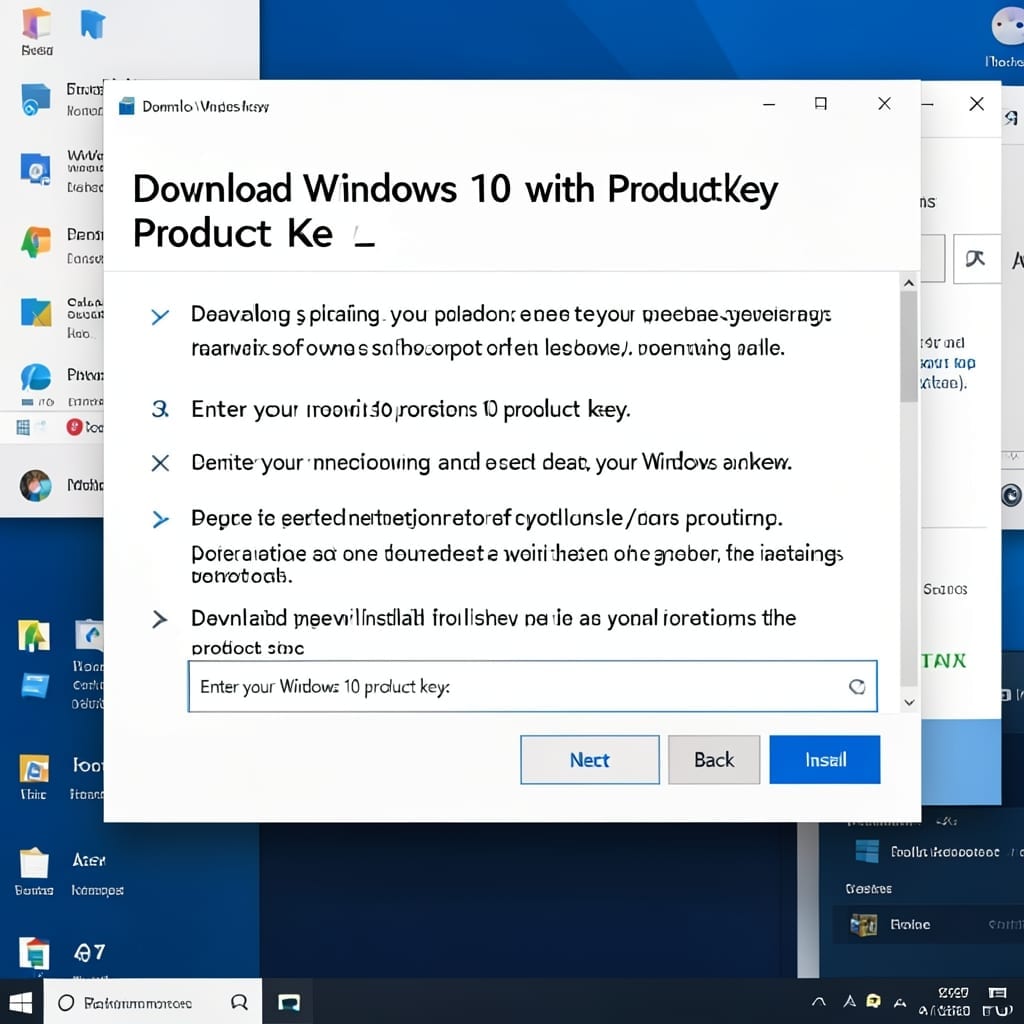
Task: Open the Edge browser icon in left list
Action: point(35,377)
